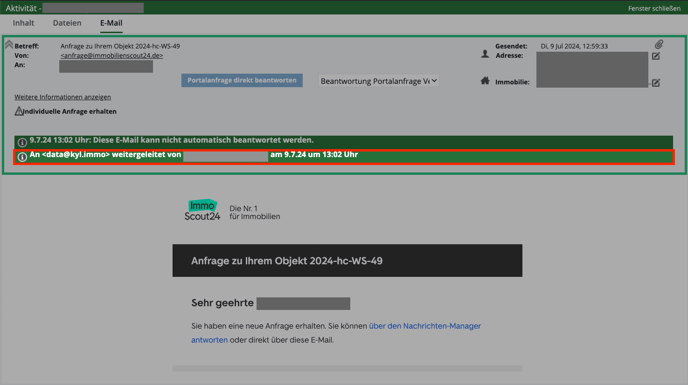
Task: Switch to the Dateien tab
Action: (x=67, y=23)
